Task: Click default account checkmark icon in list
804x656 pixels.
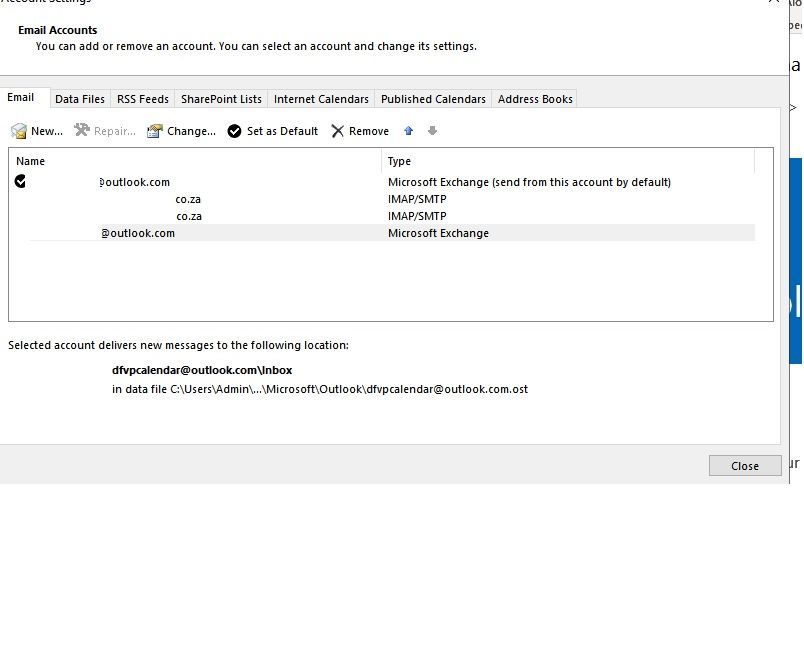Action: click(x=20, y=181)
